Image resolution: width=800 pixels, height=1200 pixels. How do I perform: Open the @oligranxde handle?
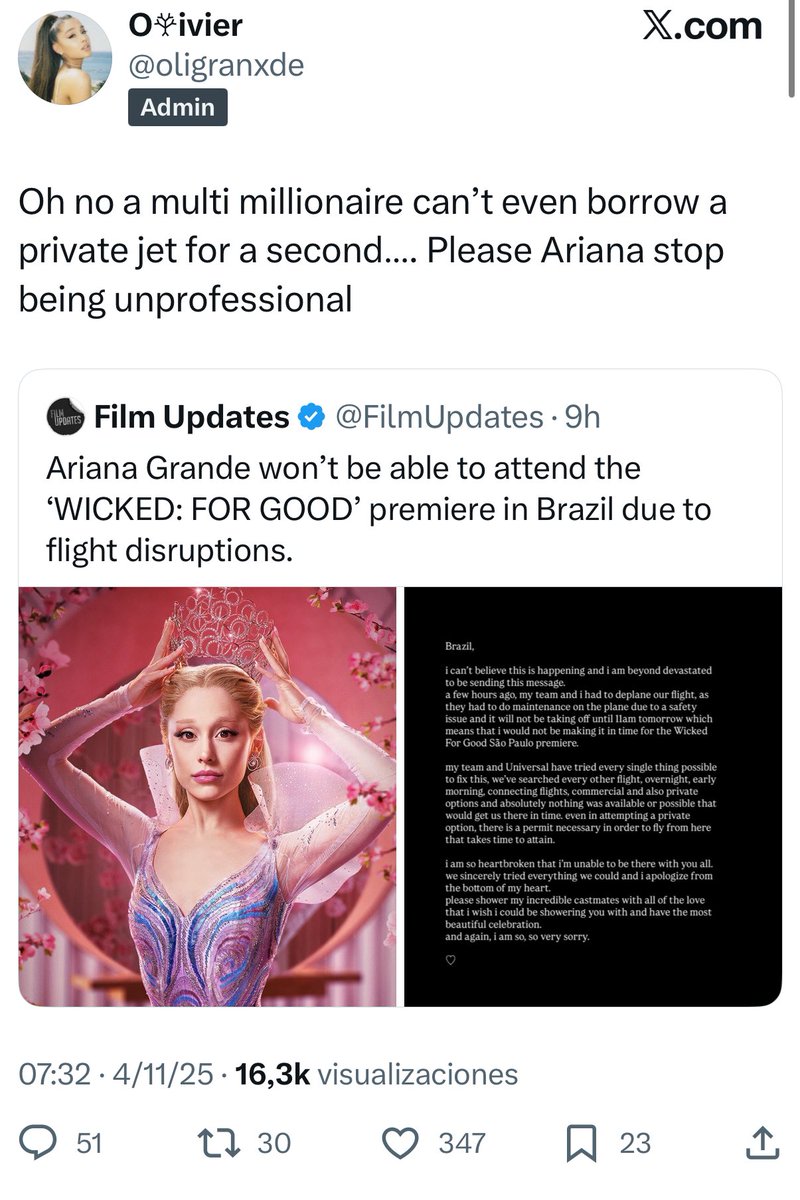216,66
